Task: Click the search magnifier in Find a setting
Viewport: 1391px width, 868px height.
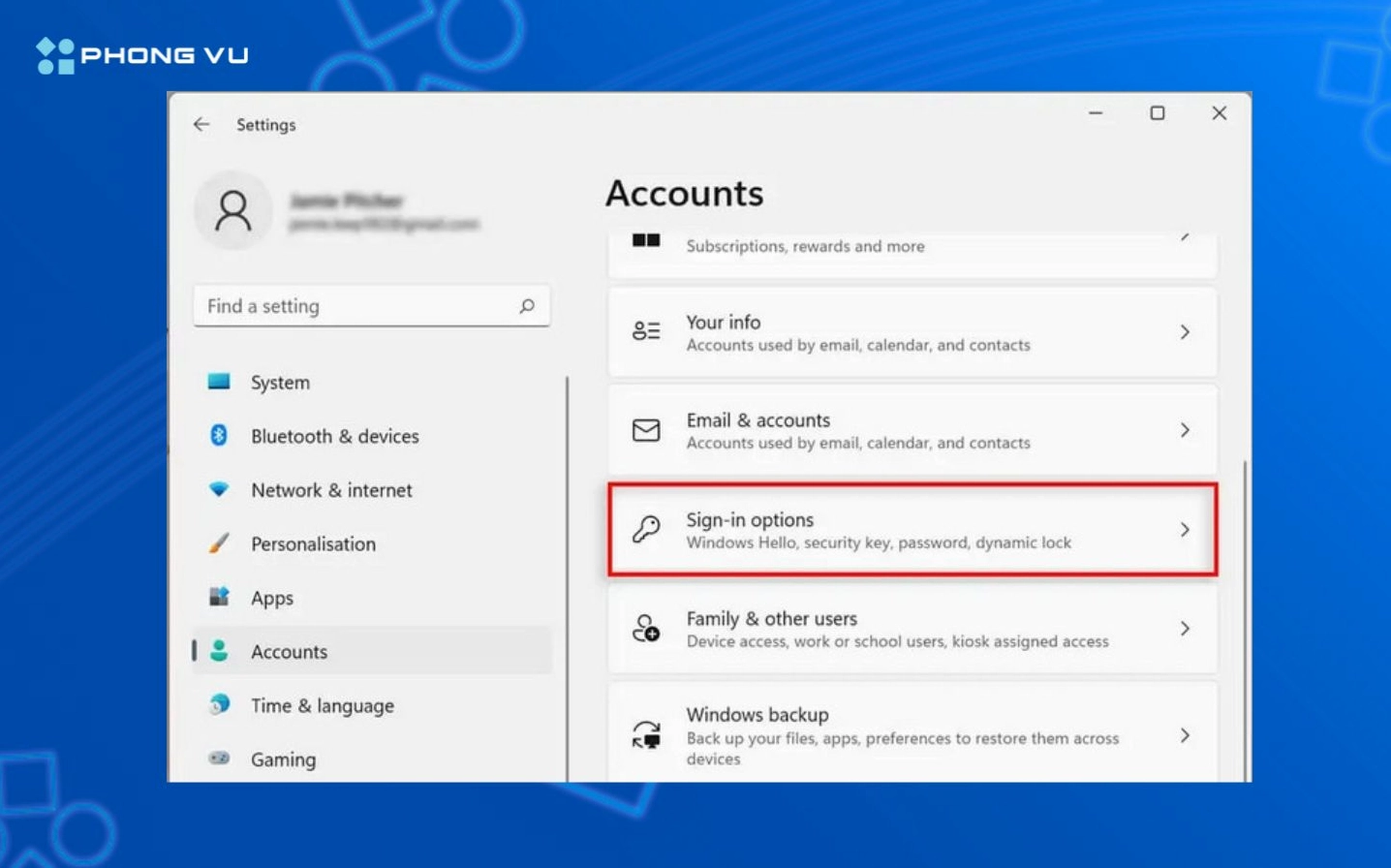Action: click(526, 306)
